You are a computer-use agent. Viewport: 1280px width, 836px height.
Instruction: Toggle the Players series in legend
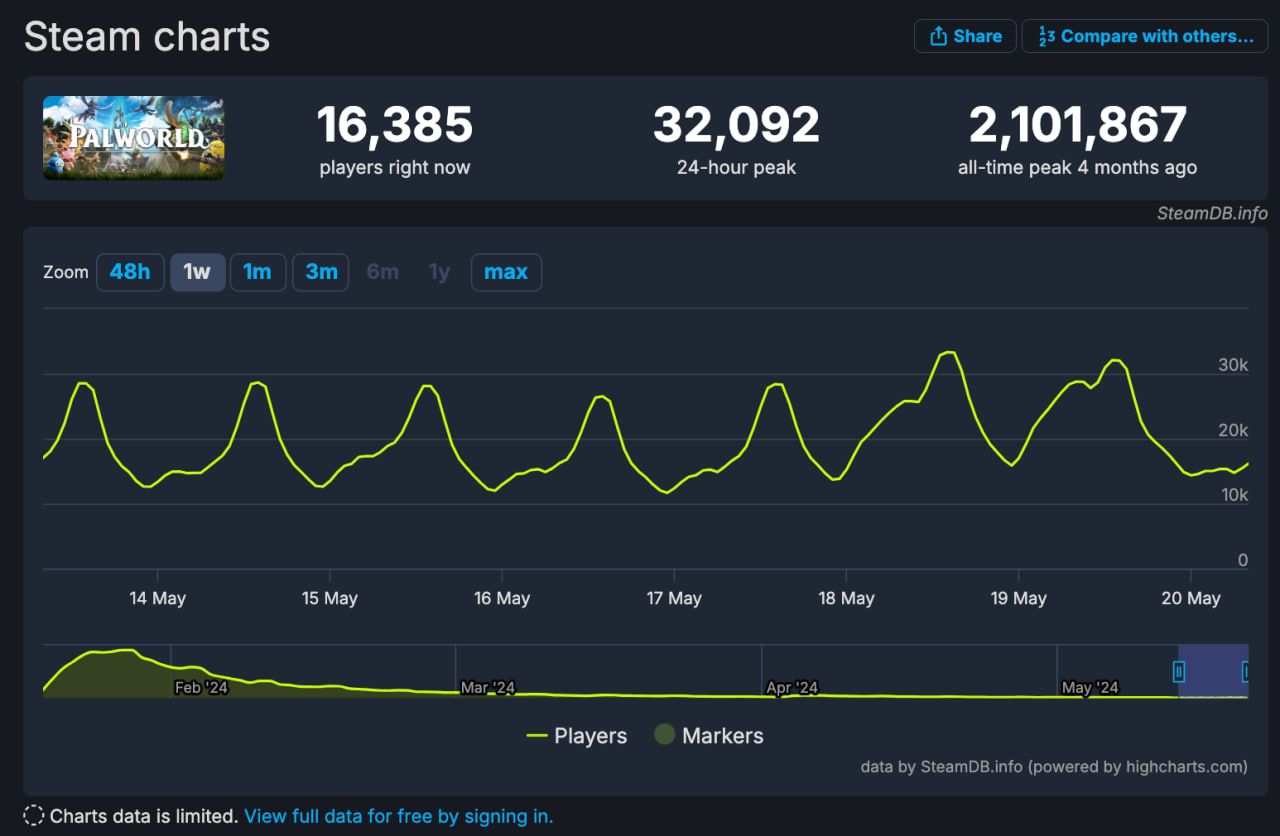(577, 736)
